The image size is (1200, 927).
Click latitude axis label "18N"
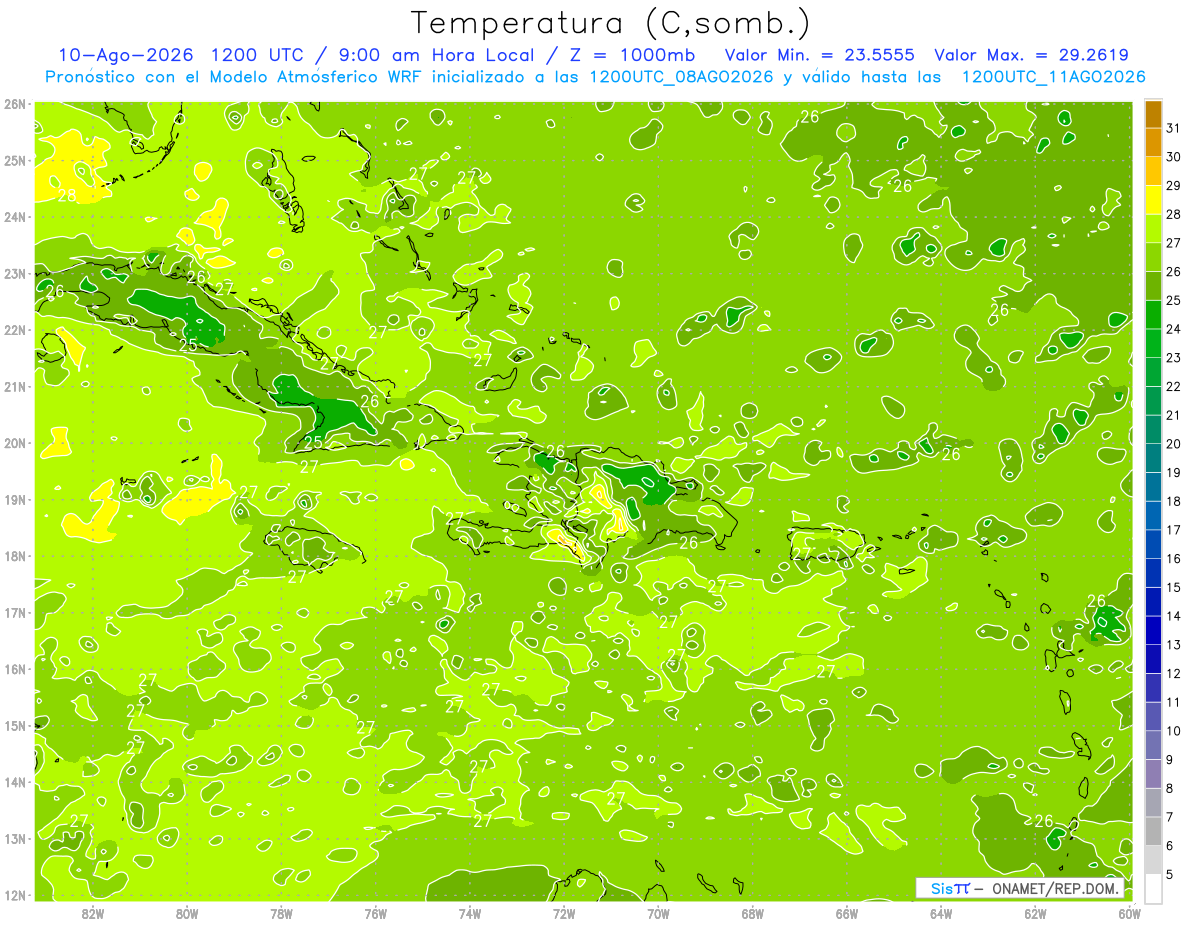tap(14, 556)
